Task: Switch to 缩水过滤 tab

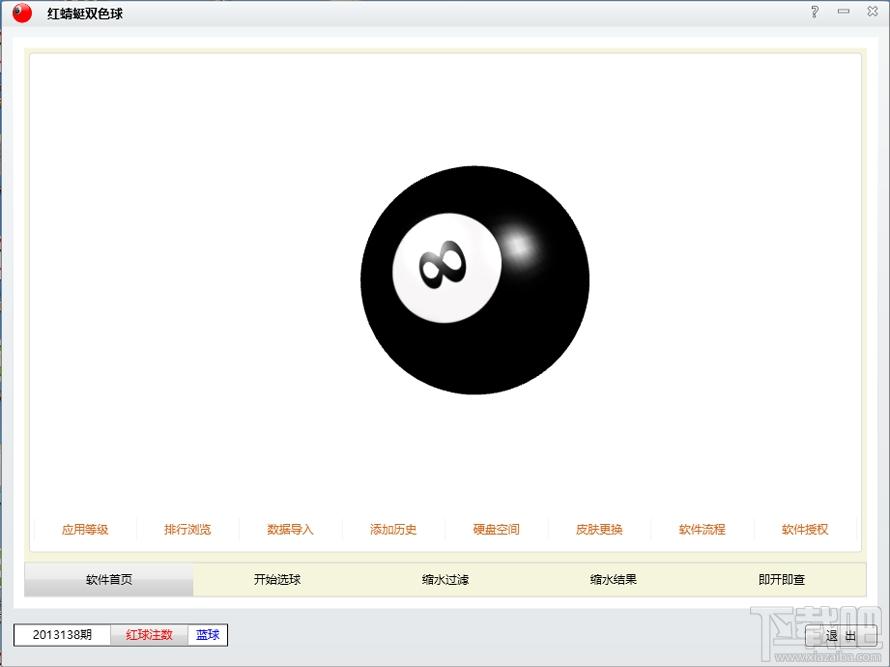Action: (446, 580)
